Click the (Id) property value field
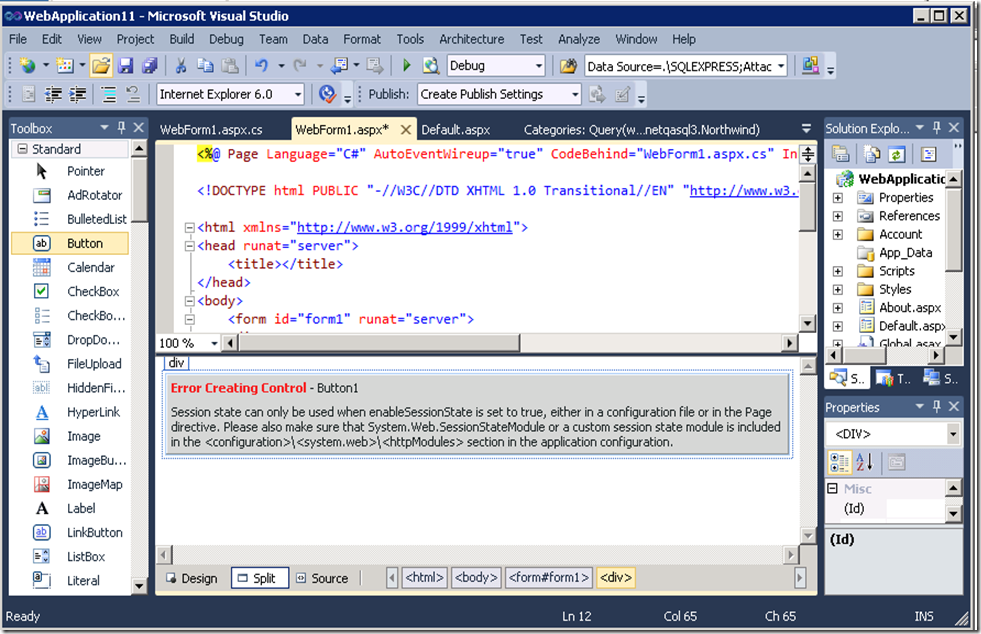Image resolution: width=981 pixels, height=634 pixels. tap(914, 509)
